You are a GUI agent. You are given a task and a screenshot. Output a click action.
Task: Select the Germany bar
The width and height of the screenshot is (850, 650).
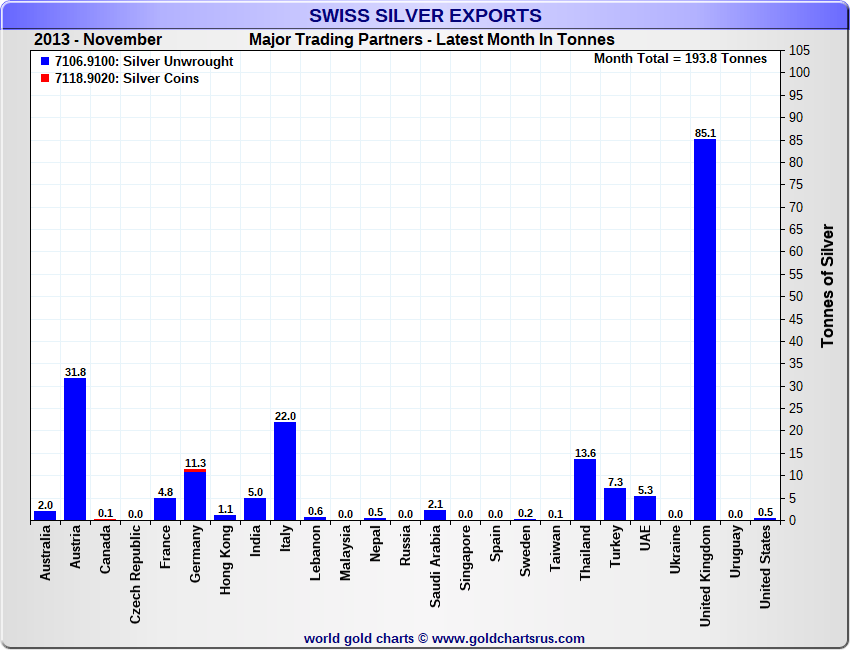(195, 496)
